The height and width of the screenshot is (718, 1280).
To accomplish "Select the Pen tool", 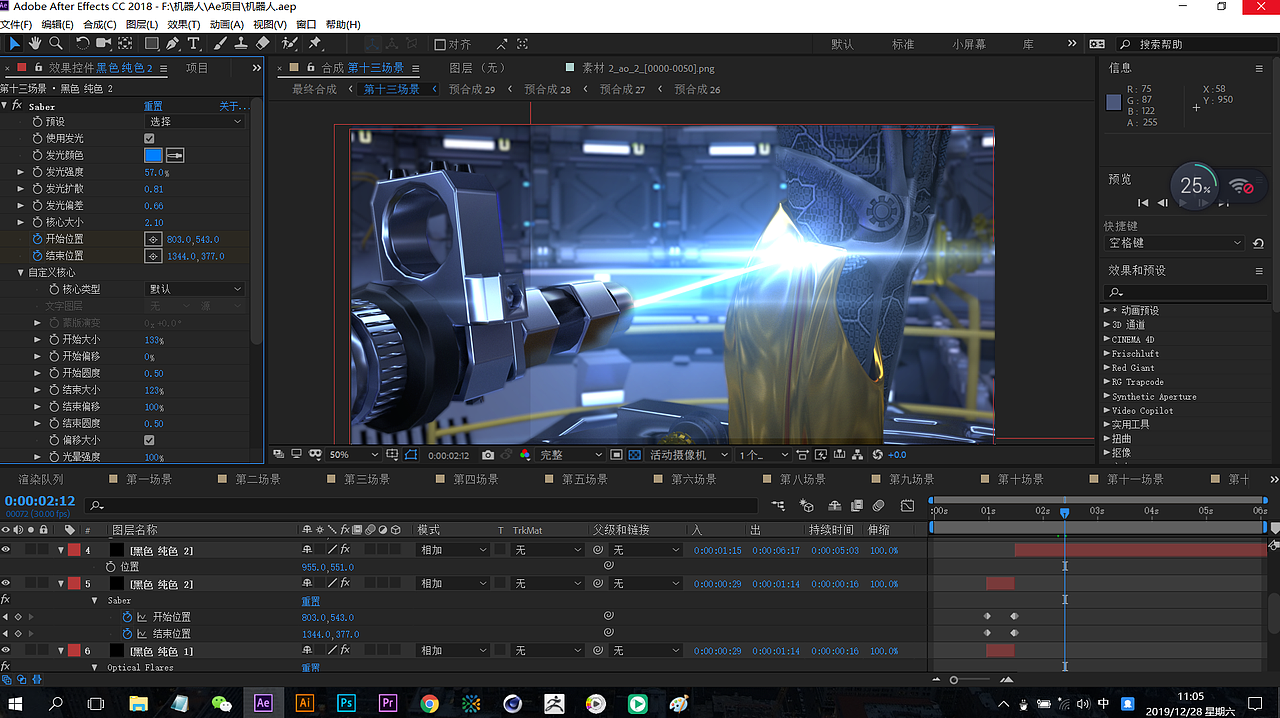I will (173, 43).
